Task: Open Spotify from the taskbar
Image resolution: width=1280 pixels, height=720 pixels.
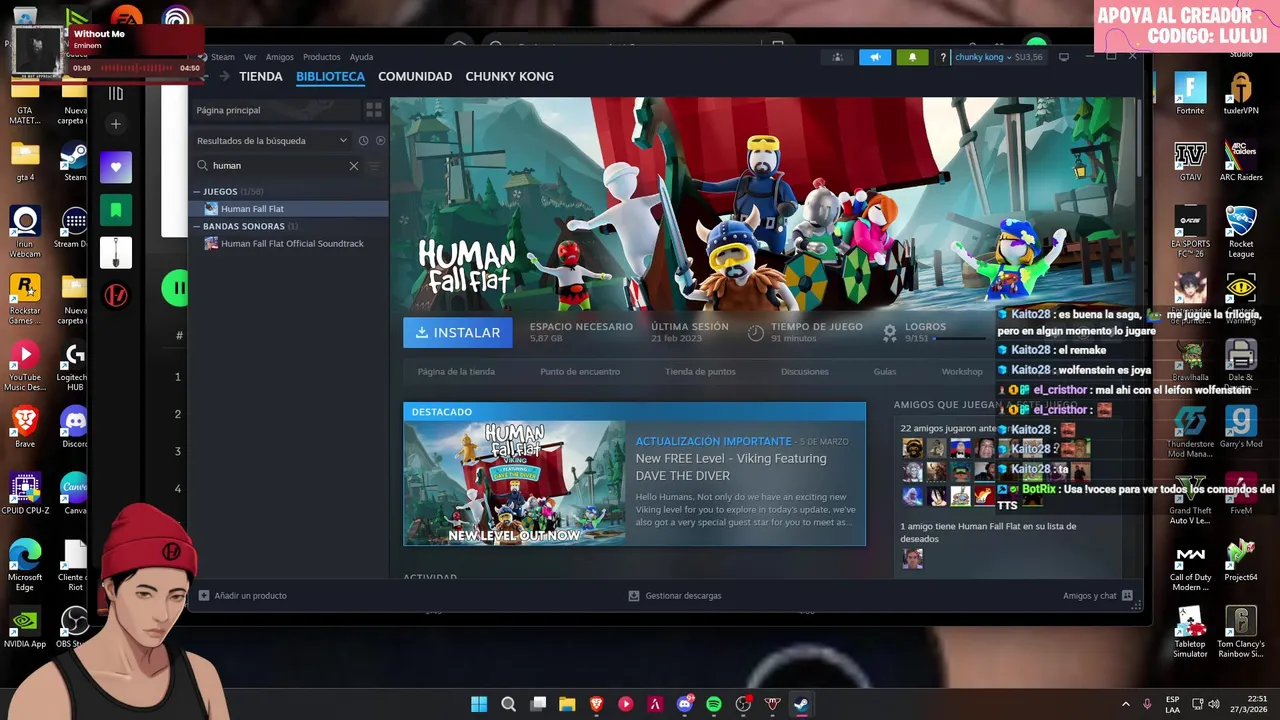Action: [714, 704]
